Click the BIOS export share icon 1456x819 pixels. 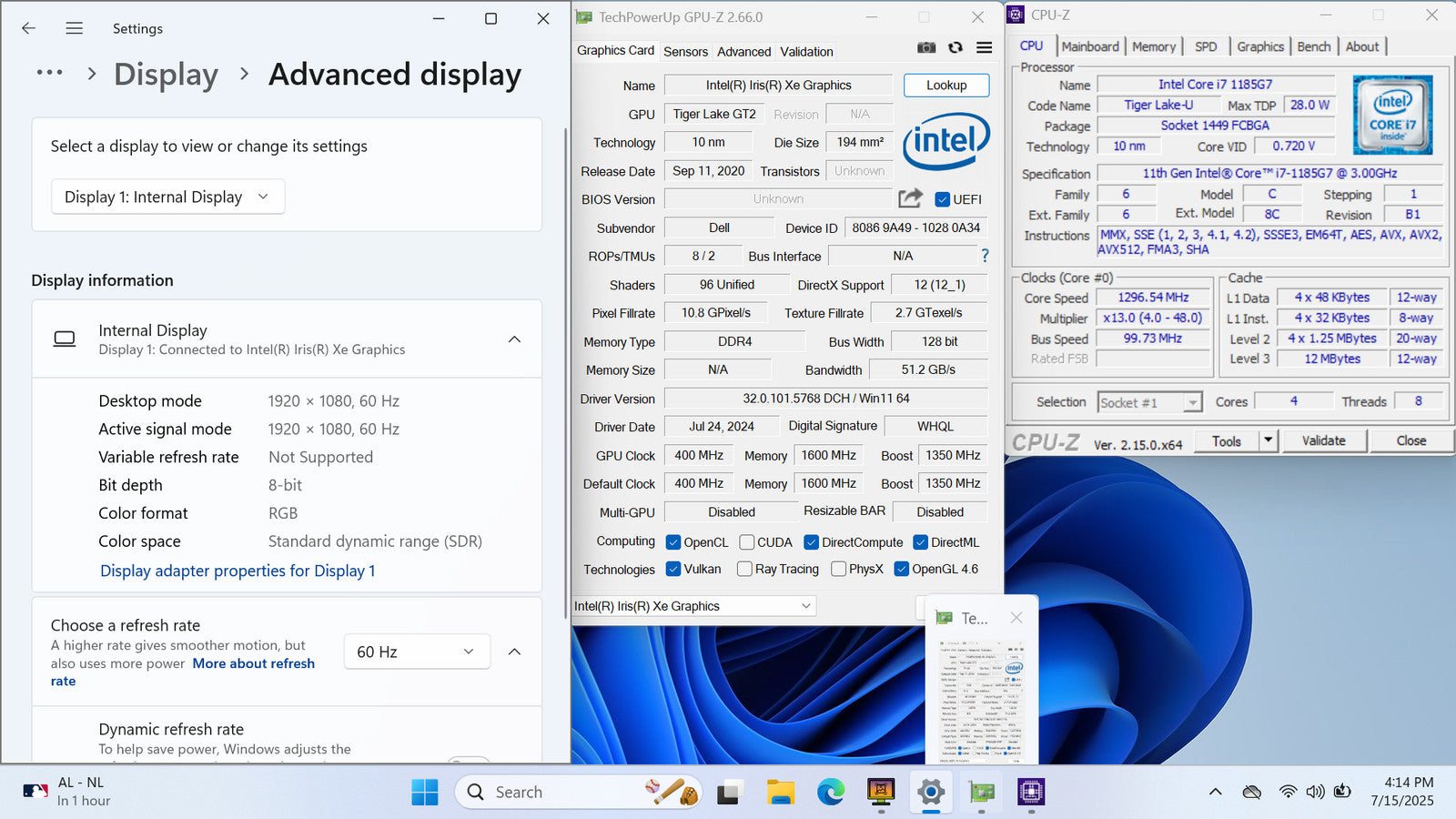tap(910, 198)
